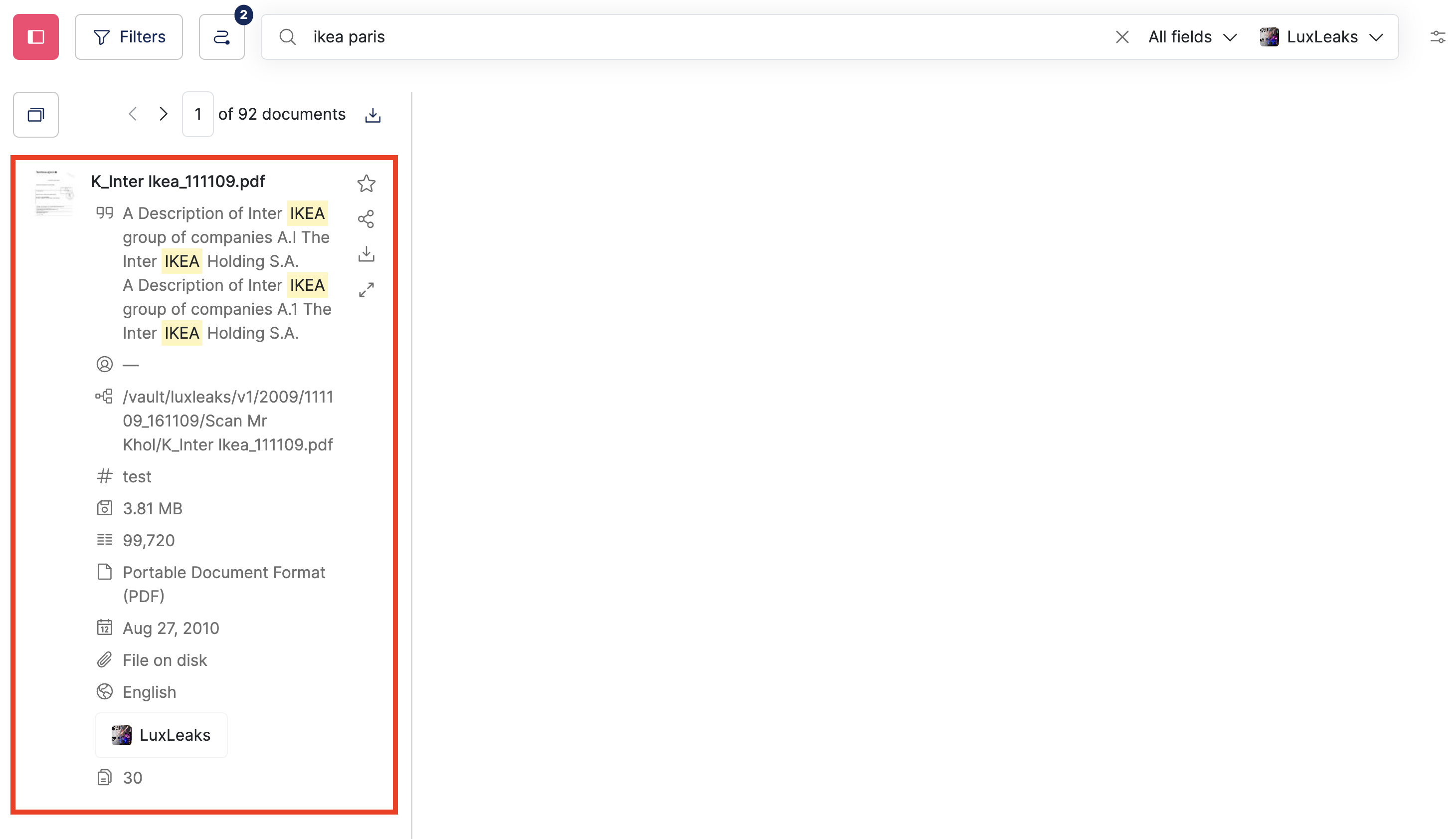Open the All fields dropdown
This screenshot has height=839, width=1456.
click(x=1192, y=36)
